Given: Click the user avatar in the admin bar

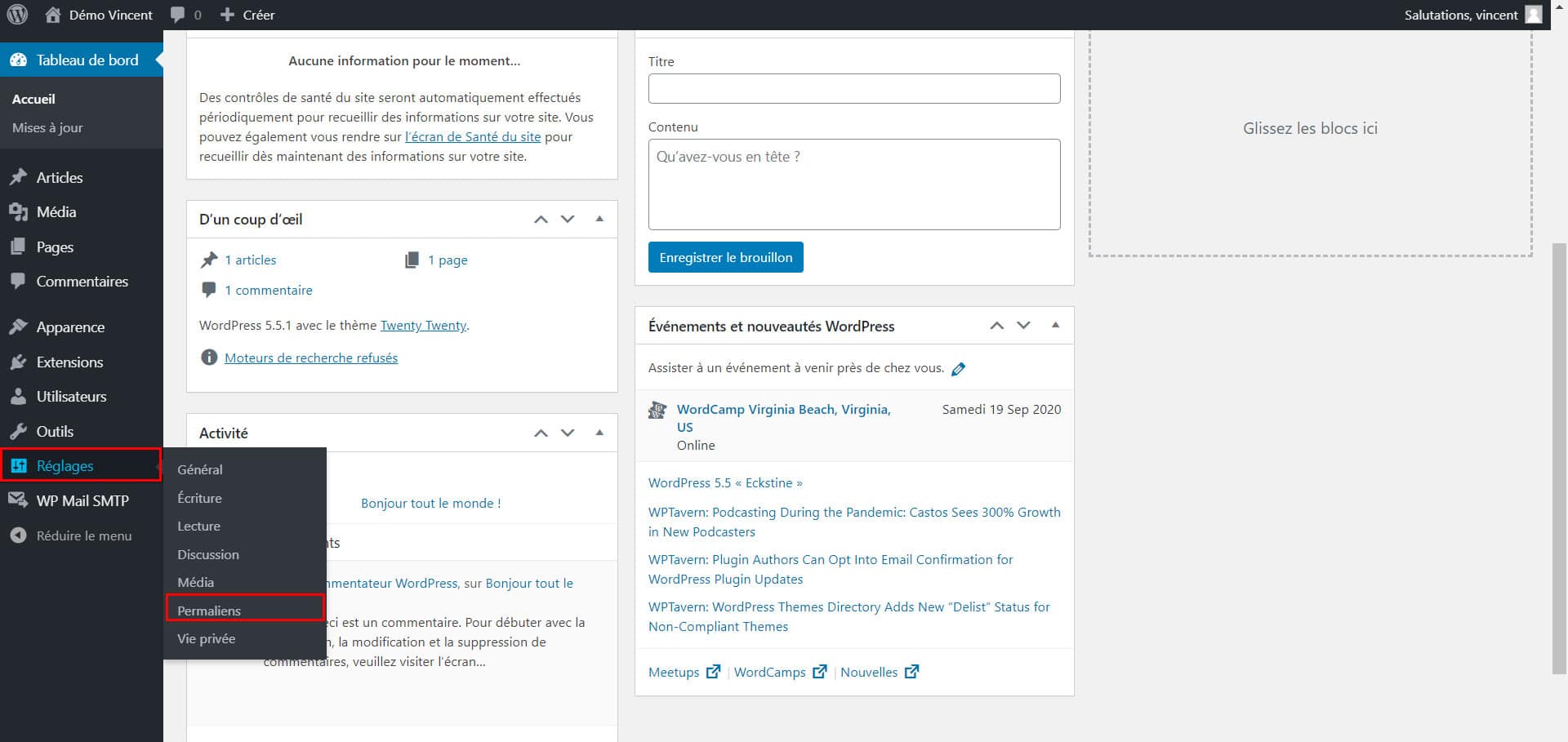Looking at the screenshot, I should [1534, 15].
